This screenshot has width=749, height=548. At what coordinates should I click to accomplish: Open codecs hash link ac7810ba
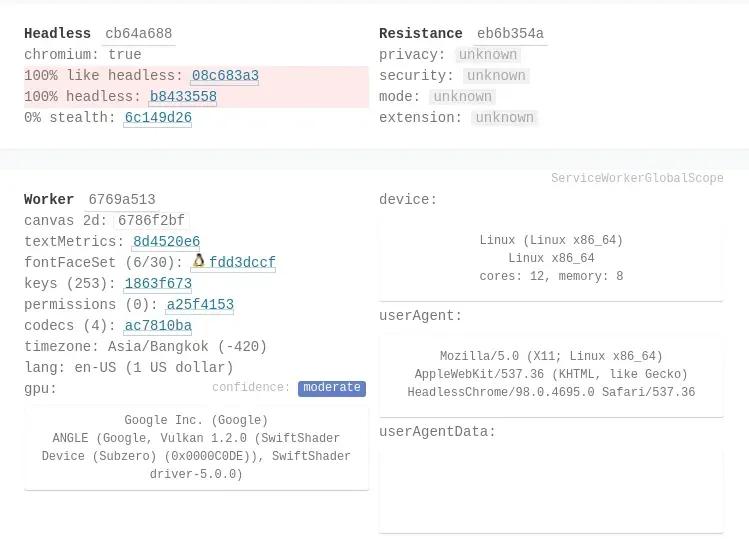[158, 326]
